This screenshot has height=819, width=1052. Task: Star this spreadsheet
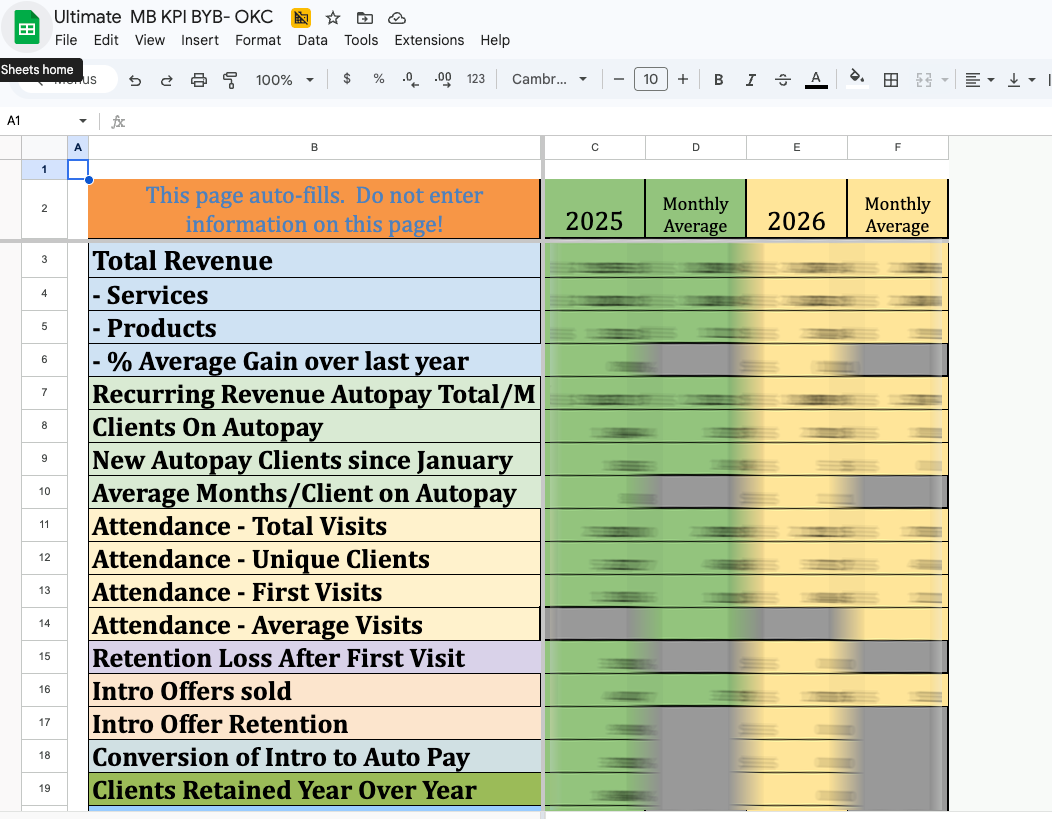[x=332, y=17]
